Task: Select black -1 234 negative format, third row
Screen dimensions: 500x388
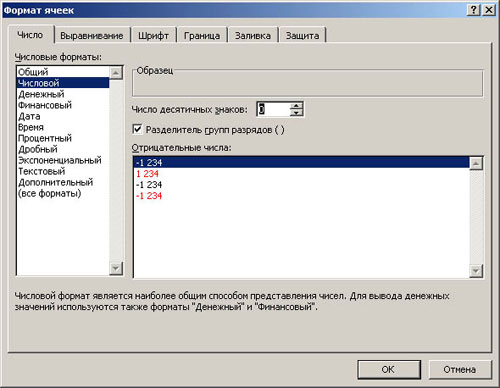Action: 301,184
